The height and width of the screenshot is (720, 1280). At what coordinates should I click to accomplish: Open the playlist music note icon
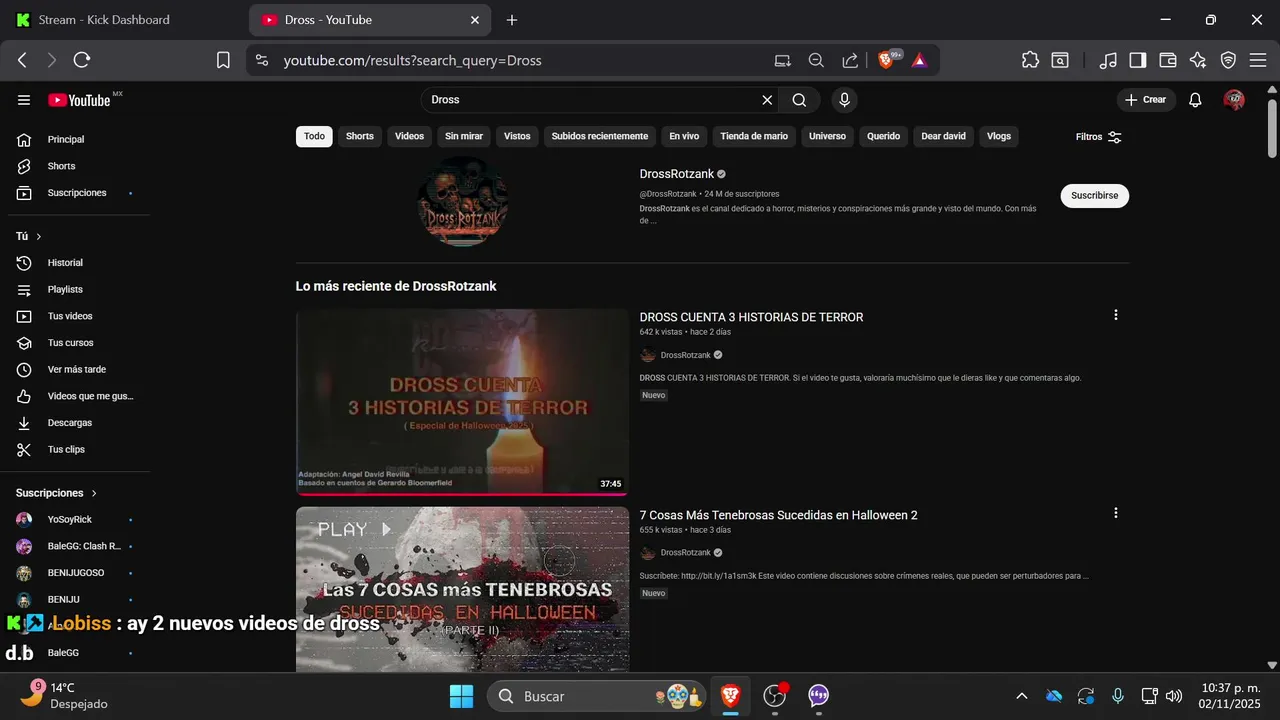pos(1108,60)
